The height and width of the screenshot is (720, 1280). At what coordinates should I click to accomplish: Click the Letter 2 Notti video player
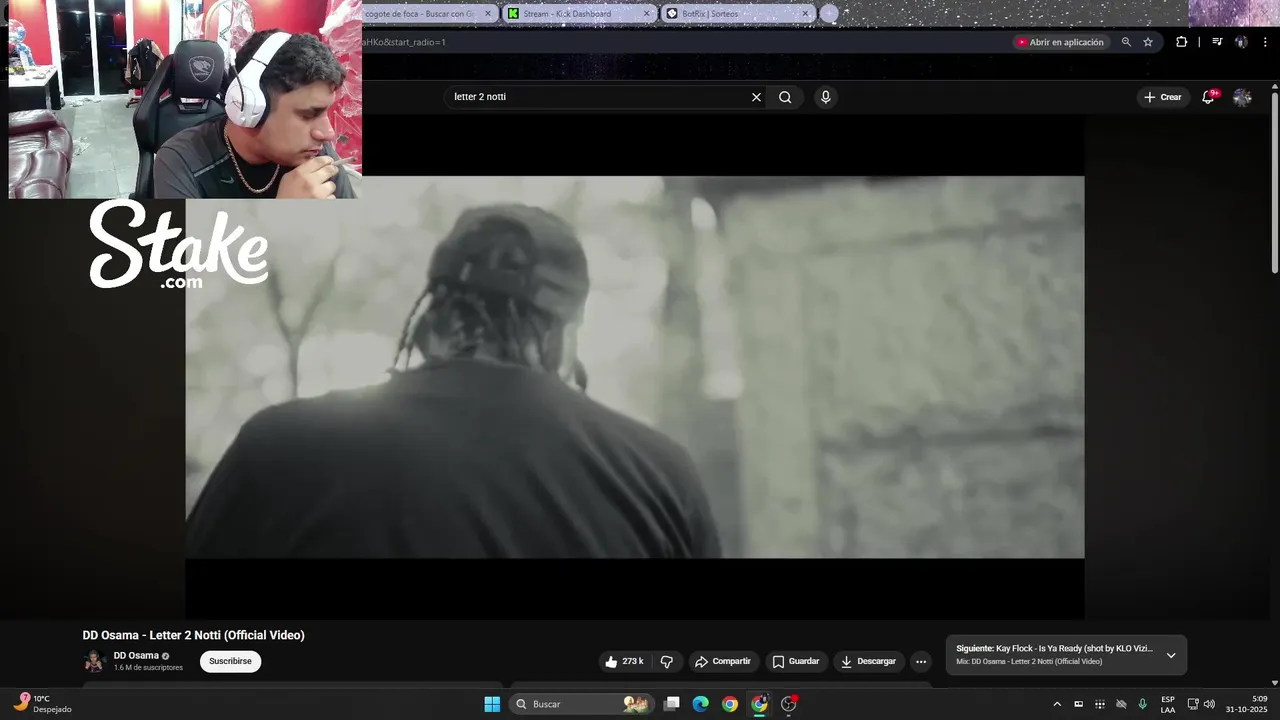[634, 367]
